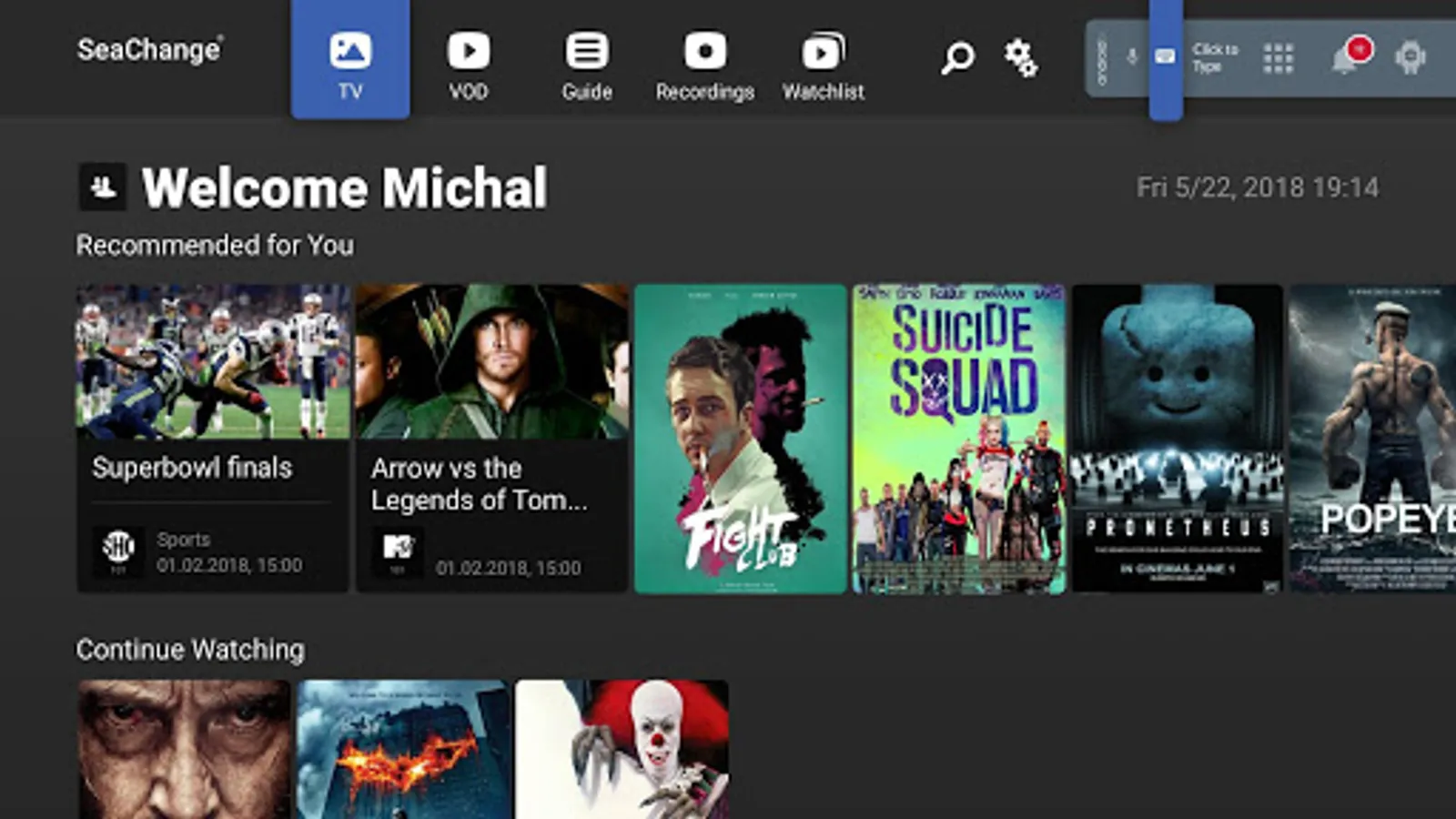Select the Fight Club poster
Image resolution: width=1456 pixels, height=819 pixels.
741,440
